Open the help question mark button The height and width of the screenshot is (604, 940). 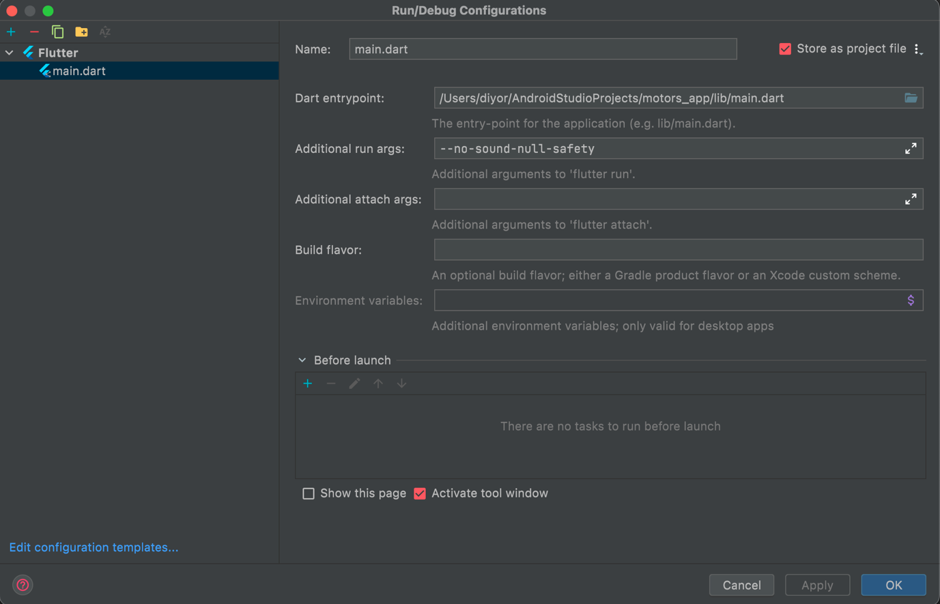pos(22,585)
